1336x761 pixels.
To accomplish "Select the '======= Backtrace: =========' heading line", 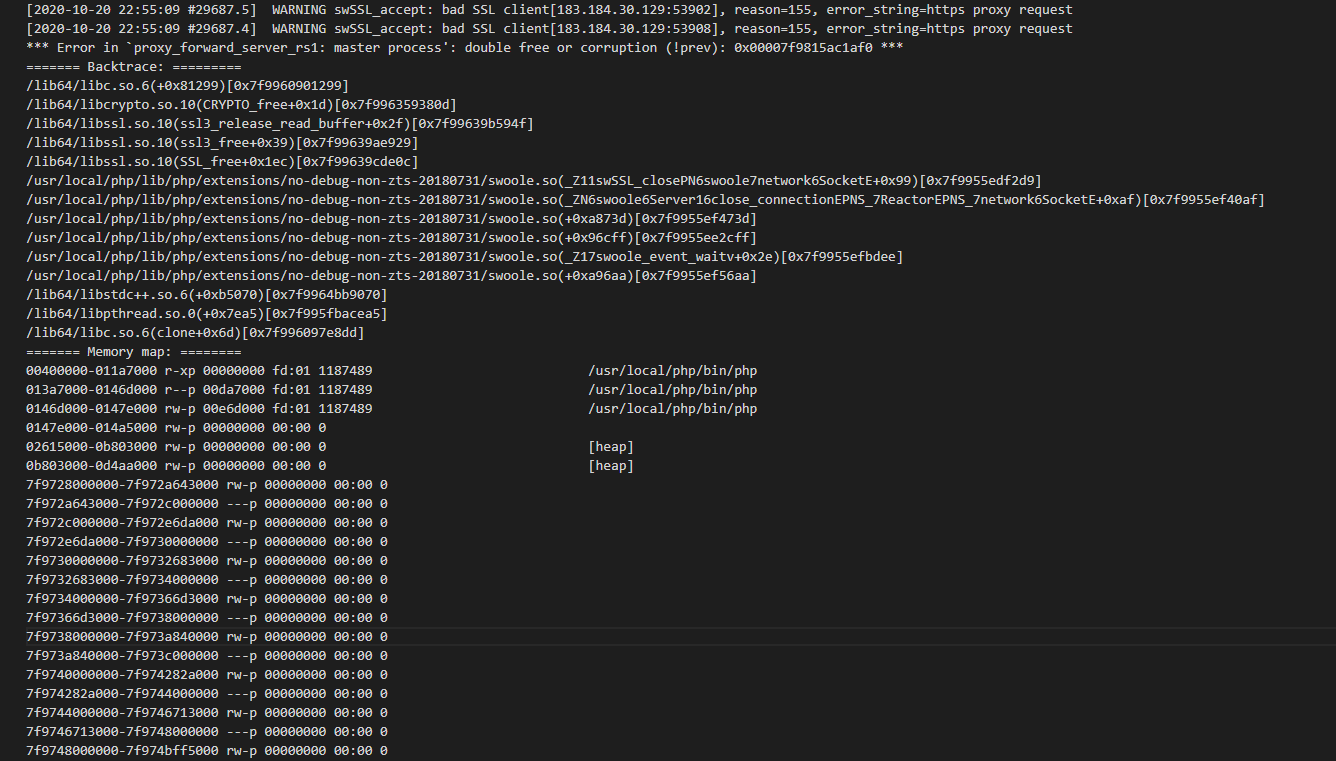I will tap(133, 67).
